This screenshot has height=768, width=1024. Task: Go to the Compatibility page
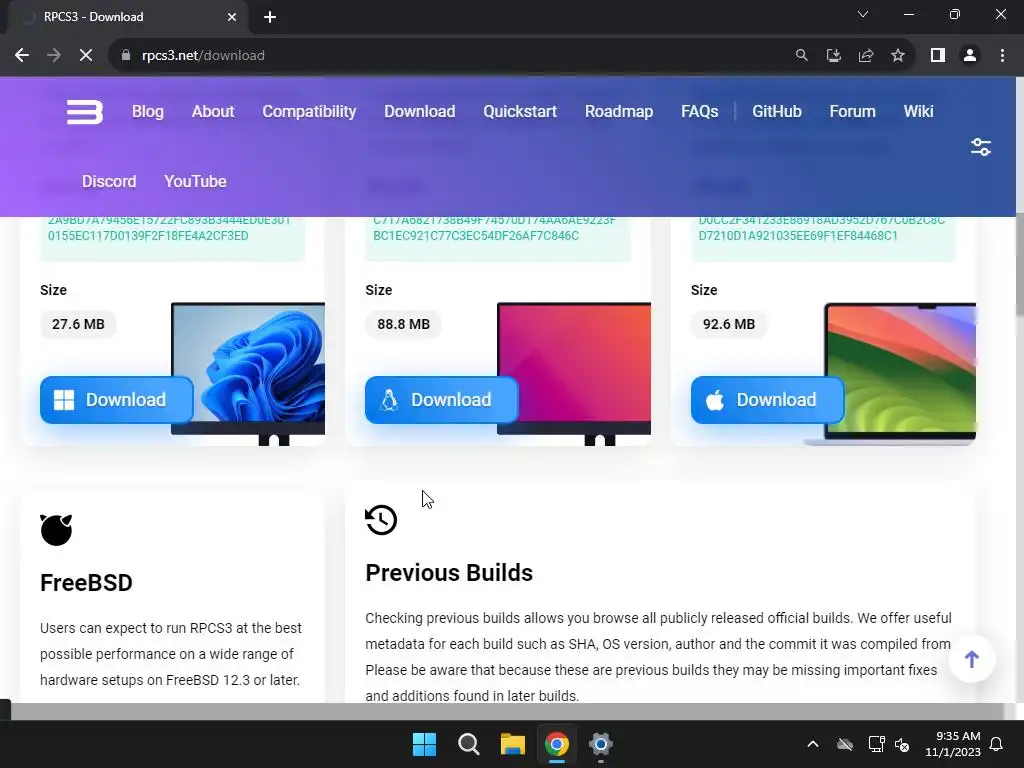coord(309,112)
